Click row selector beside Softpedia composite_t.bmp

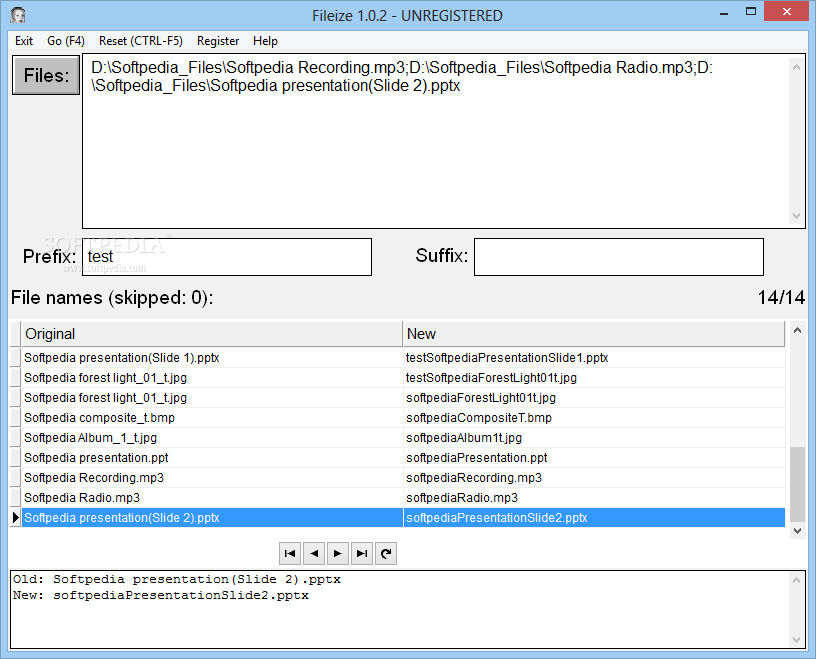(16, 417)
